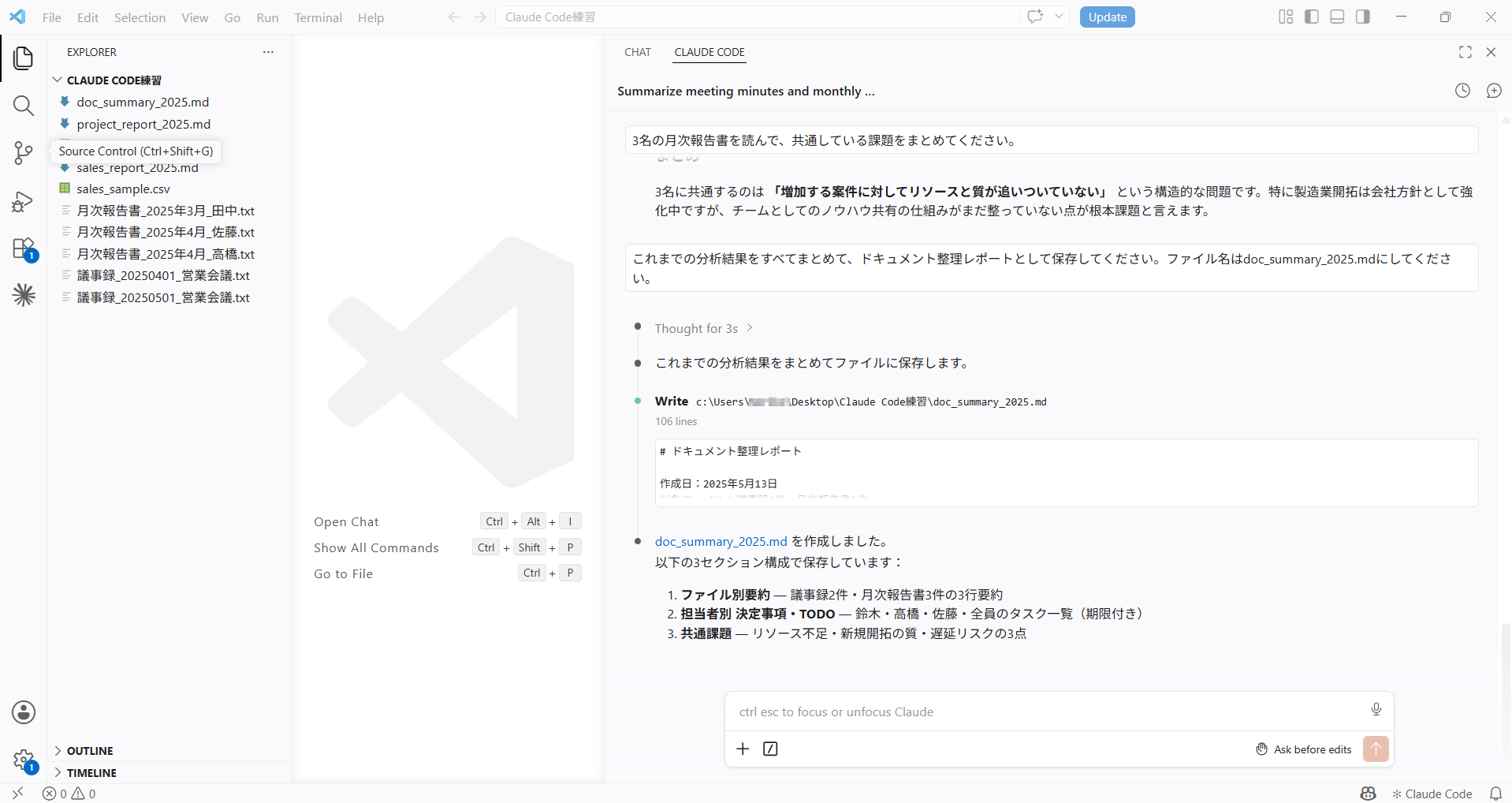Open 議事録_20250501_営業会議.txt

pyautogui.click(x=163, y=297)
